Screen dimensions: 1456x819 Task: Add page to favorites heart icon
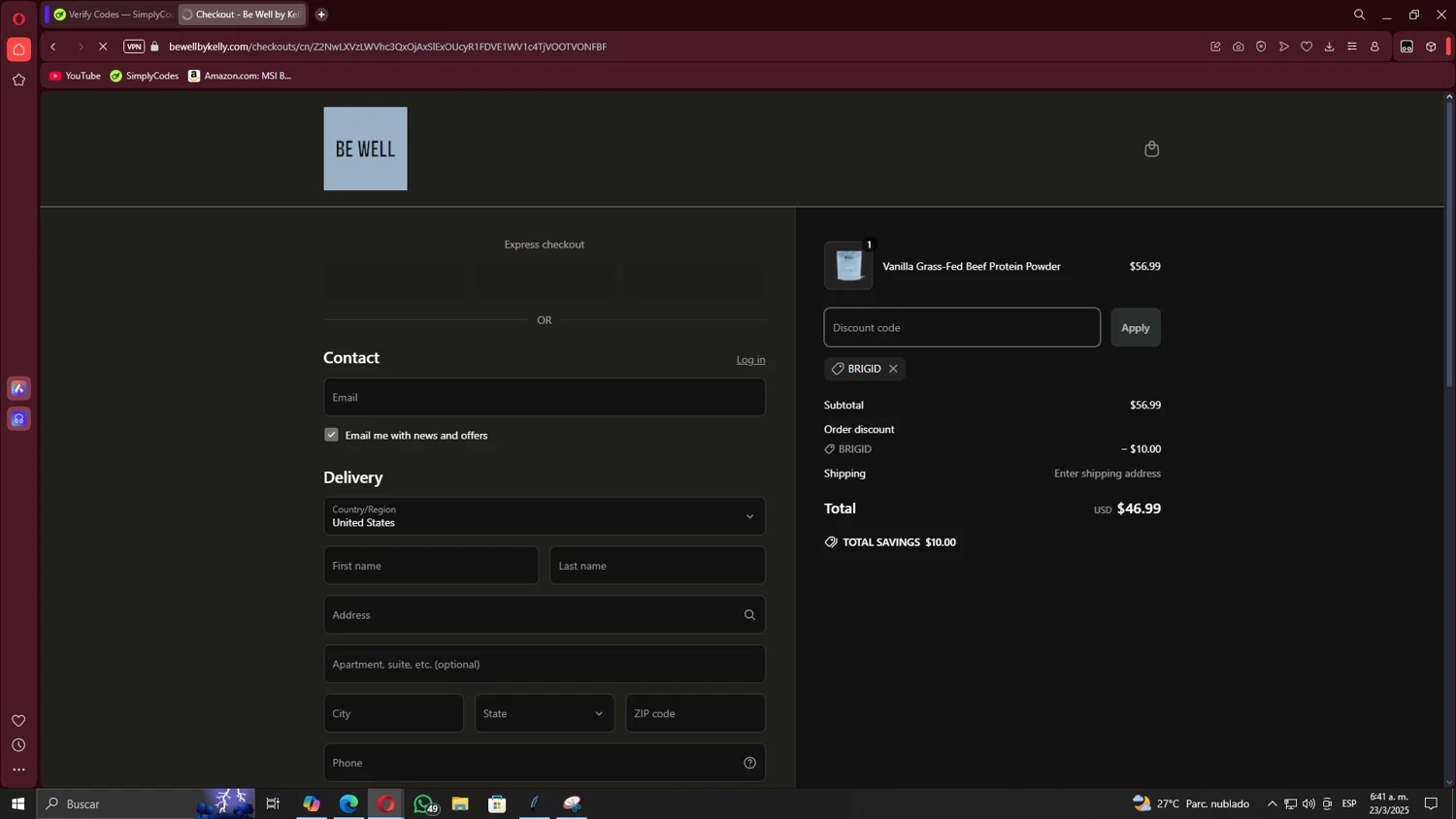pos(1307,47)
